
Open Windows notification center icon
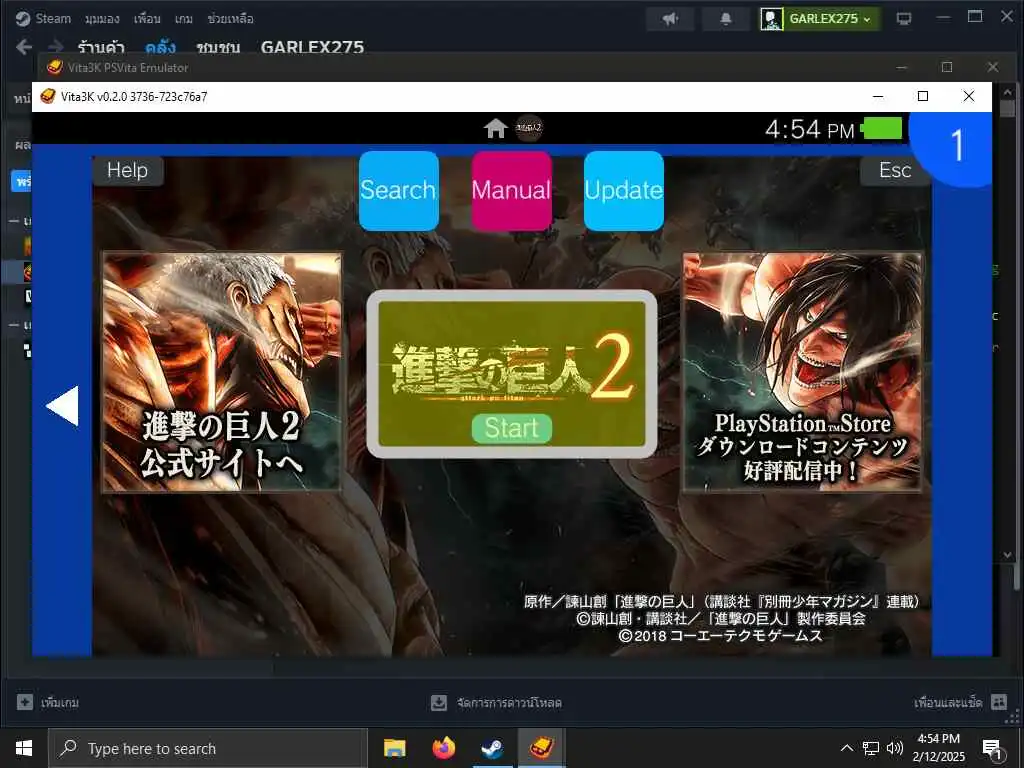[993, 748]
